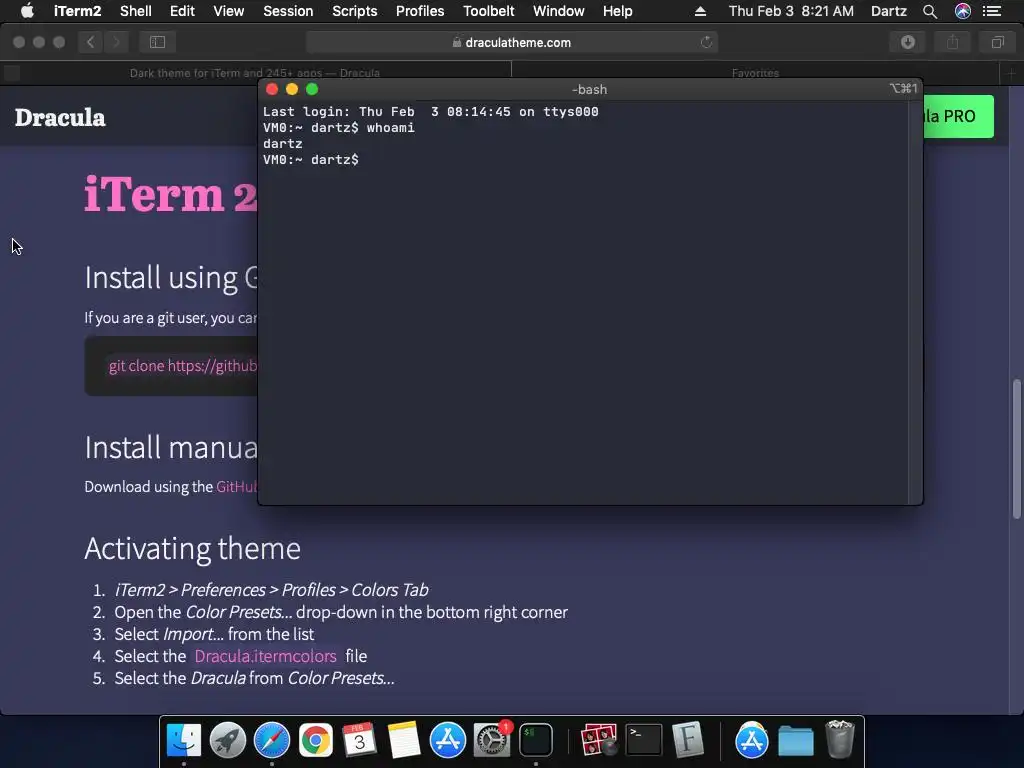Click the whoami command line

(x=338, y=128)
